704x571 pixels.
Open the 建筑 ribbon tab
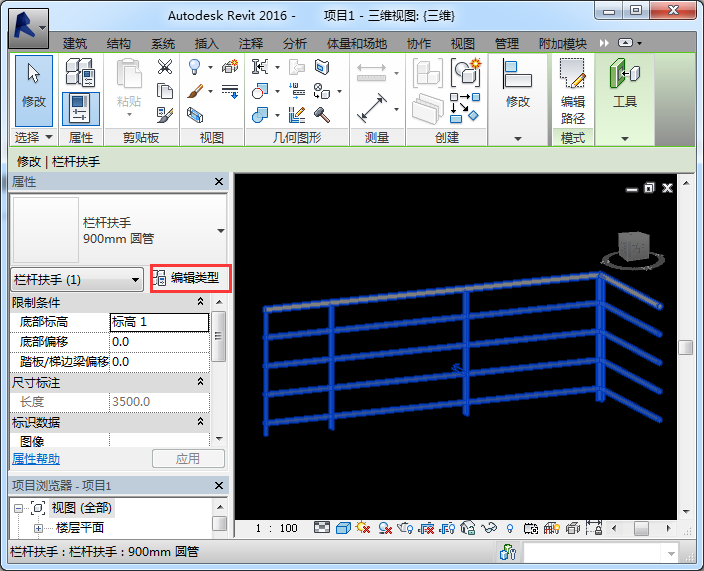[74, 44]
